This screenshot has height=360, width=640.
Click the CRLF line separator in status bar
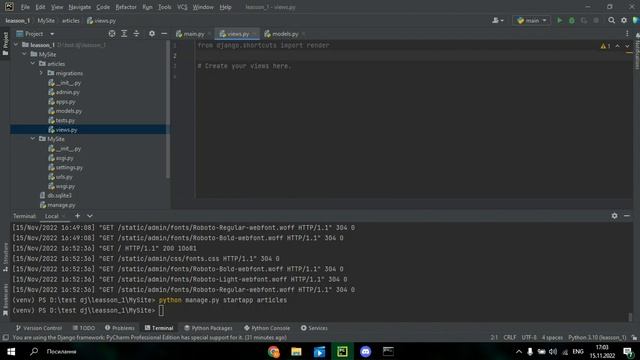(x=510, y=338)
